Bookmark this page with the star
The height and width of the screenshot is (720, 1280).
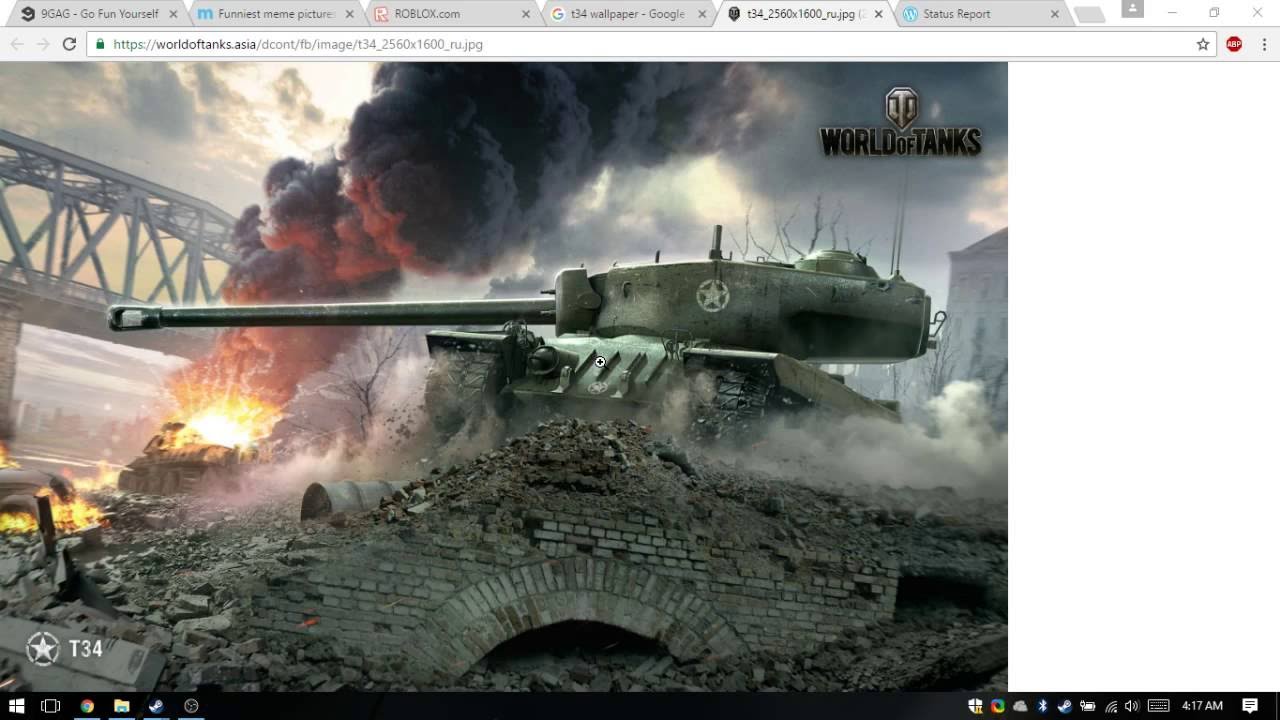point(1203,44)
